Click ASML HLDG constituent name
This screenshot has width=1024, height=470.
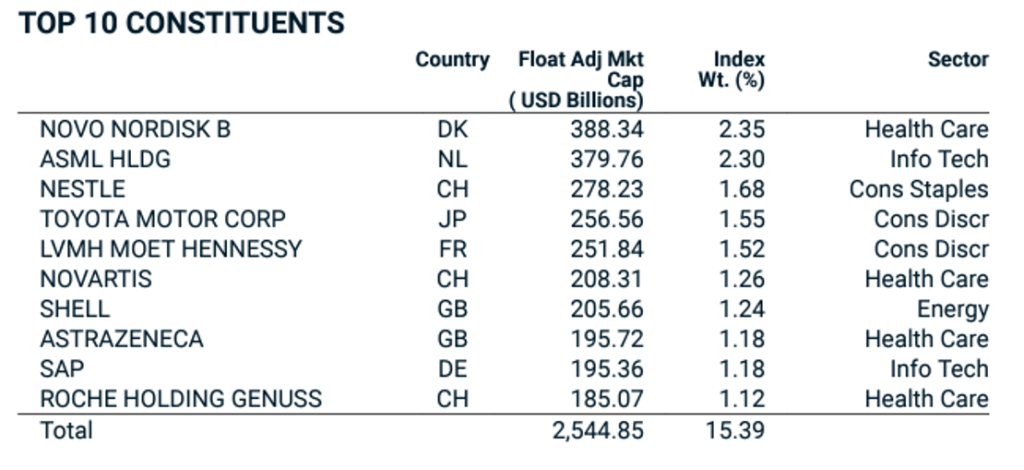point(105,159)
